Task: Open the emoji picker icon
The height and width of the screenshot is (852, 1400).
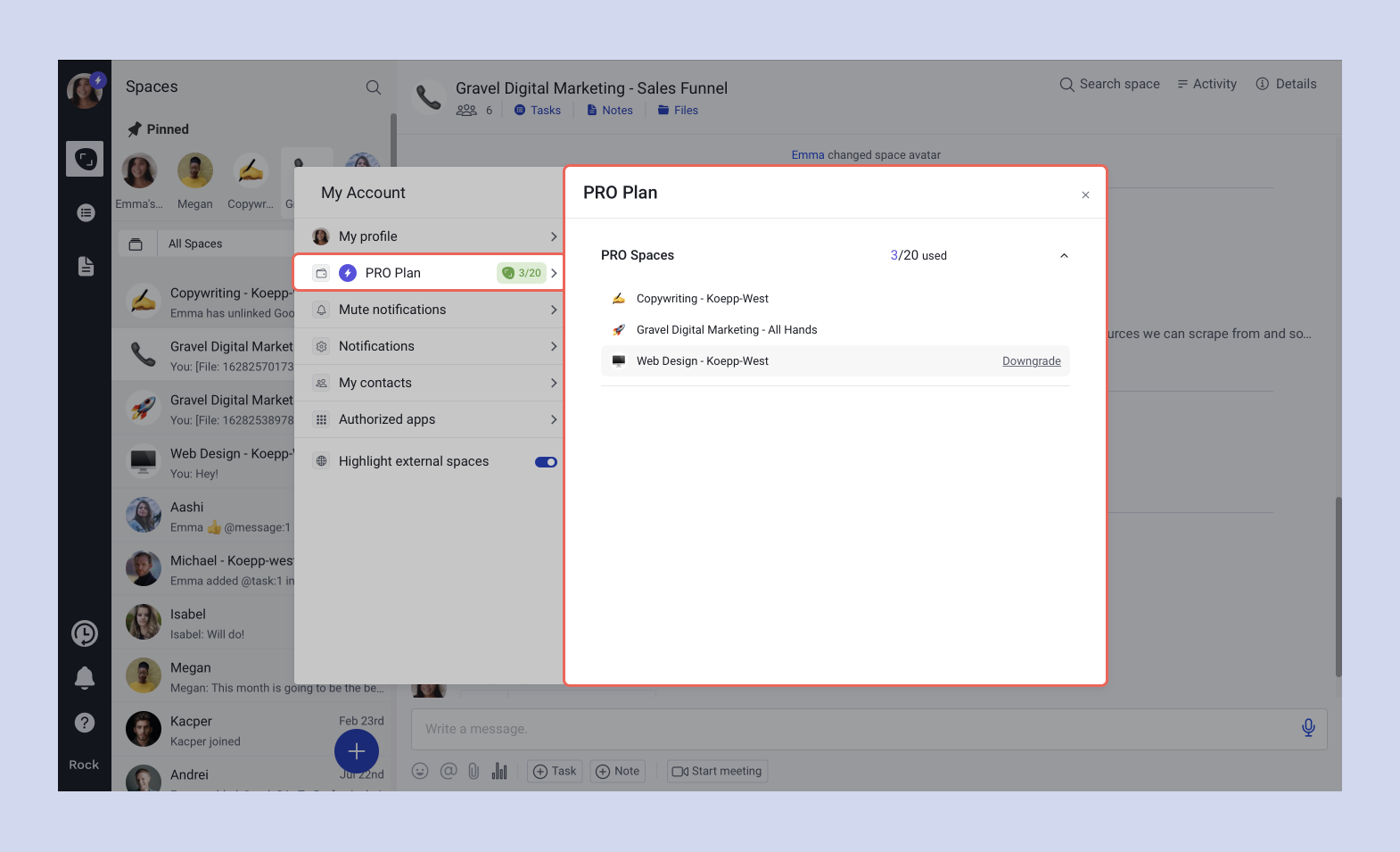Action: pos(420,772)
